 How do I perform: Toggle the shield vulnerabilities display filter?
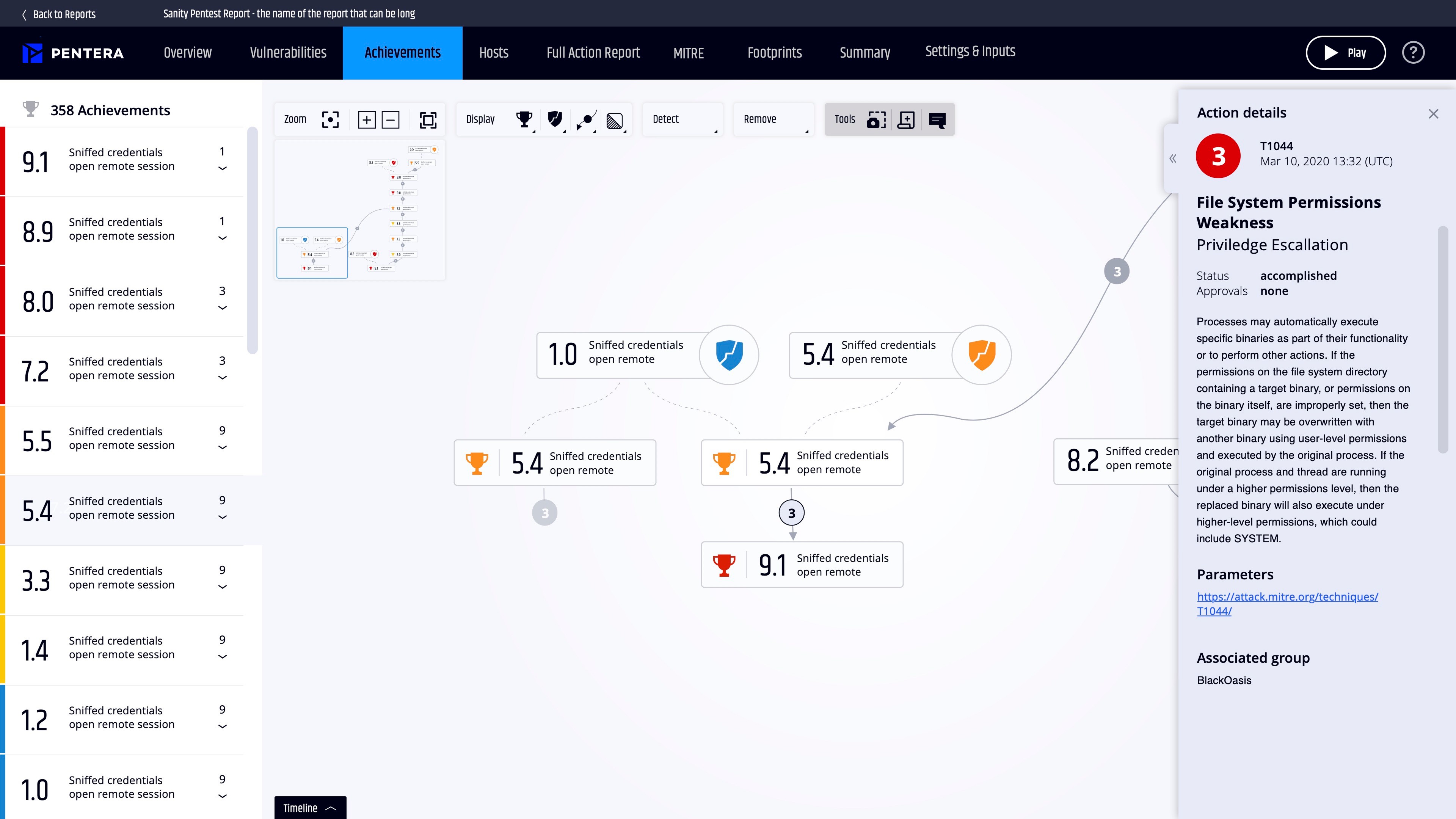click(555, 119)
